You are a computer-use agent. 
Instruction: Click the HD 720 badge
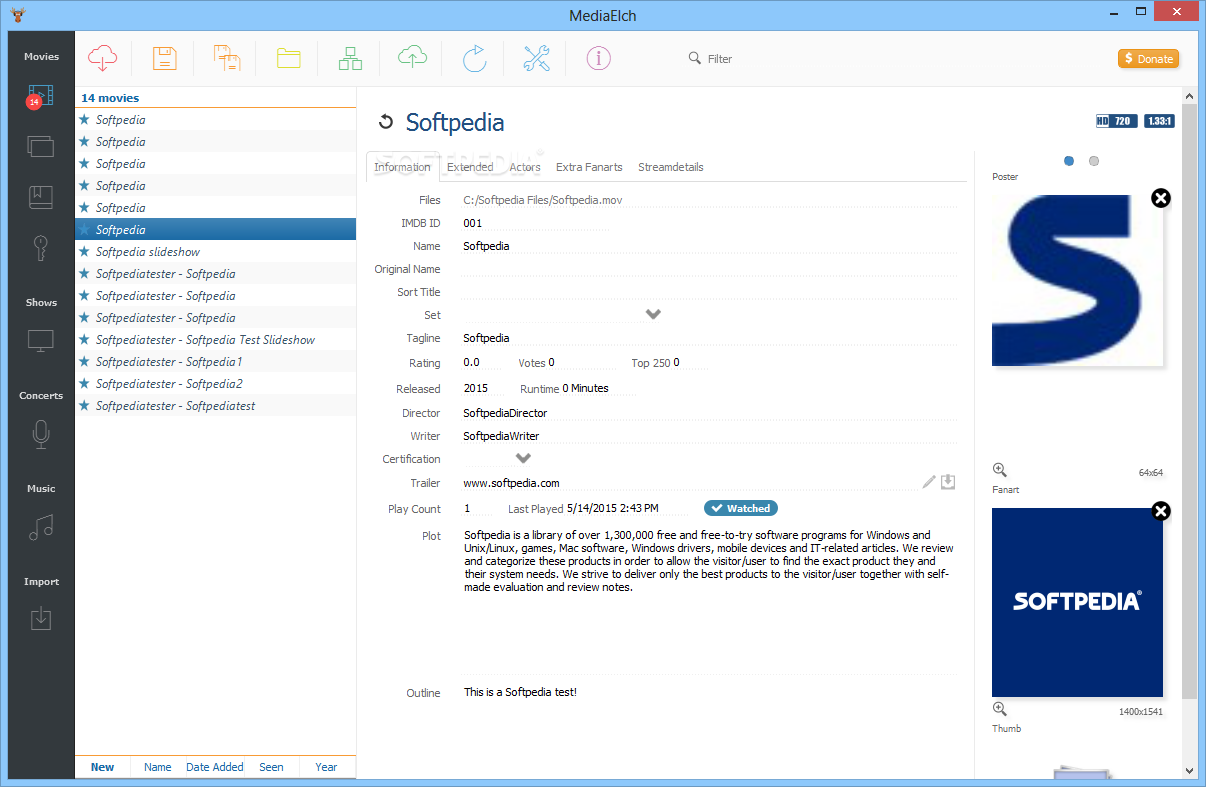[x=1116, y=121]
